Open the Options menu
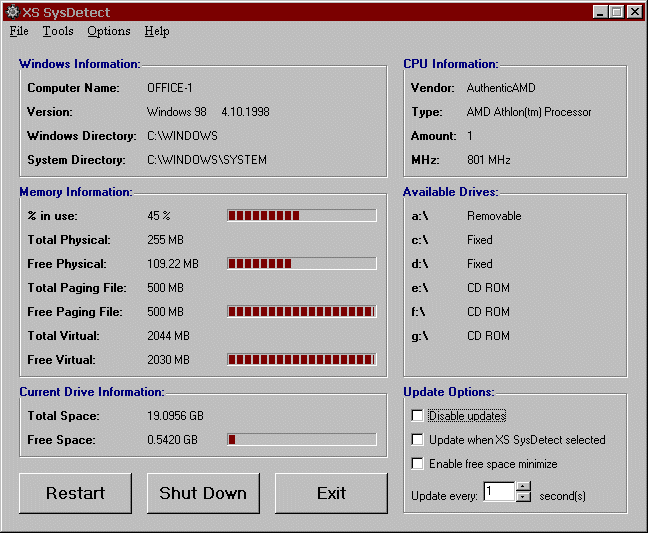The height and width of the screenshot is (533, 648). pyautogui.click(x=109, y=31)
